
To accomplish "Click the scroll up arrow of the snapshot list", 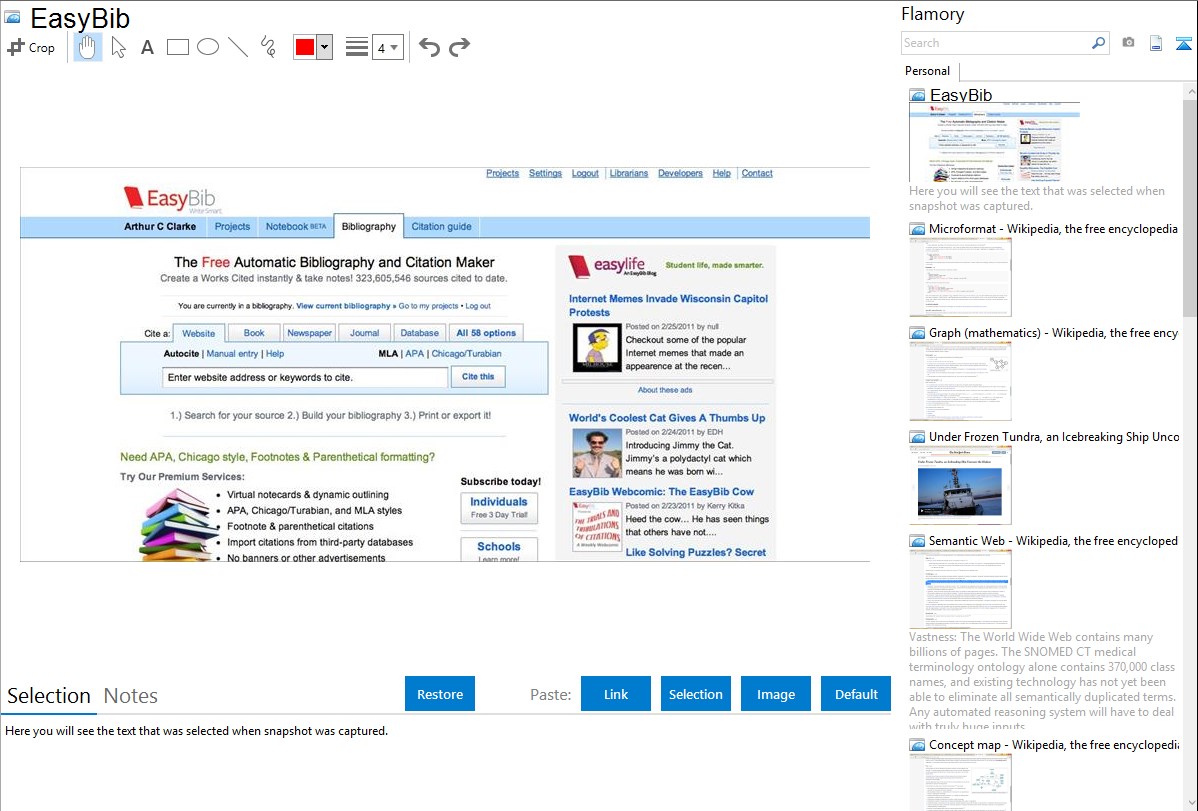I will pos(1190,91).
